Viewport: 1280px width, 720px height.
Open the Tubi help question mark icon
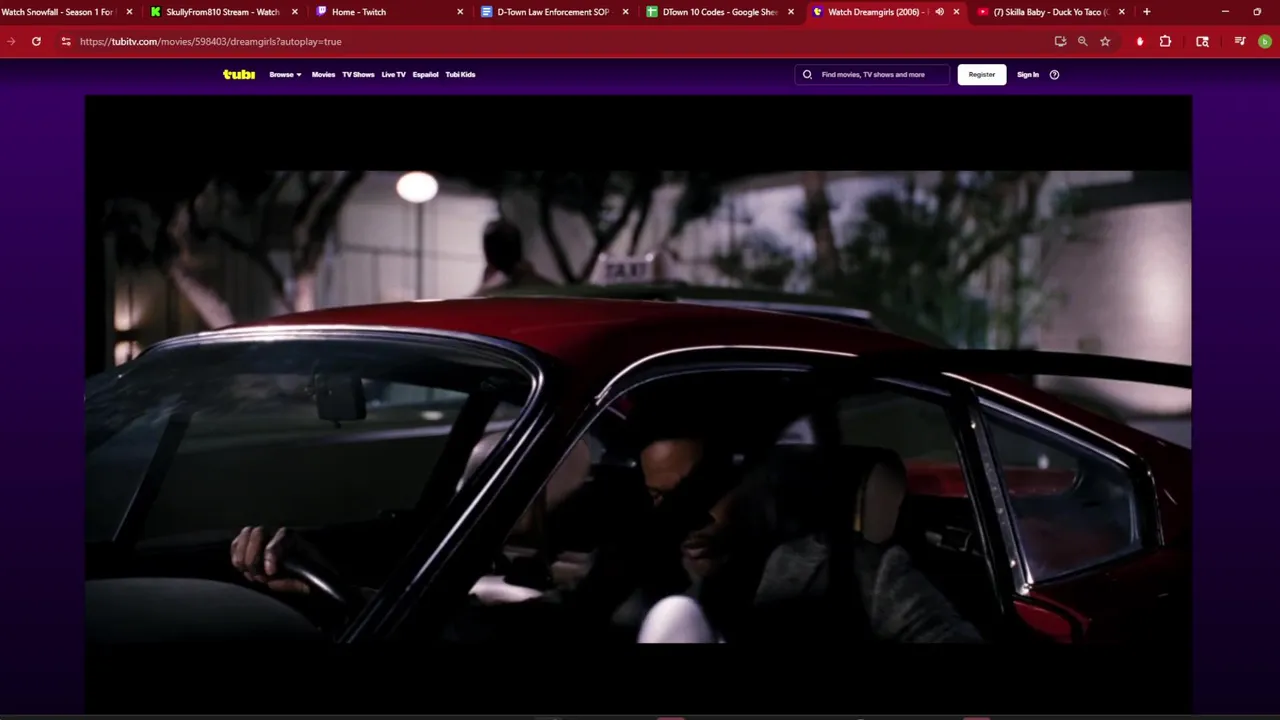(1054, 74)
